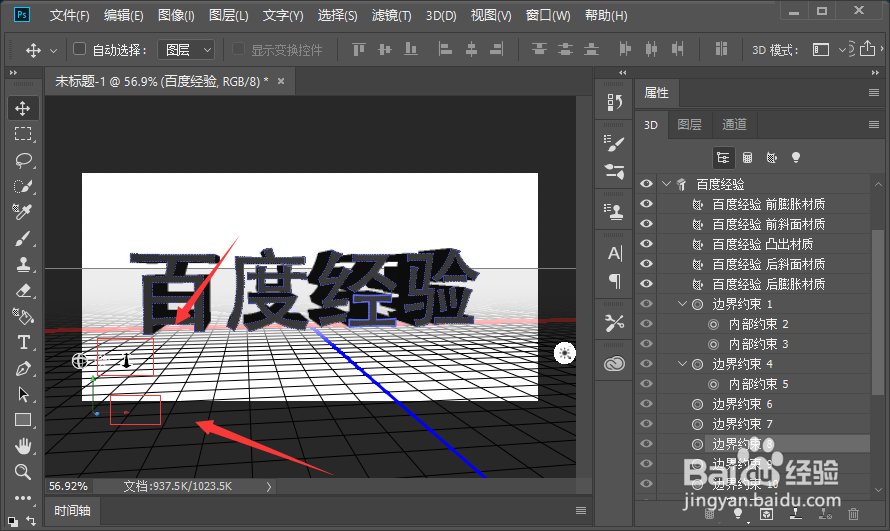This screenshot has height=531, width=890.
Task: Select the Zoom tool
Action: tap(23, 471)
